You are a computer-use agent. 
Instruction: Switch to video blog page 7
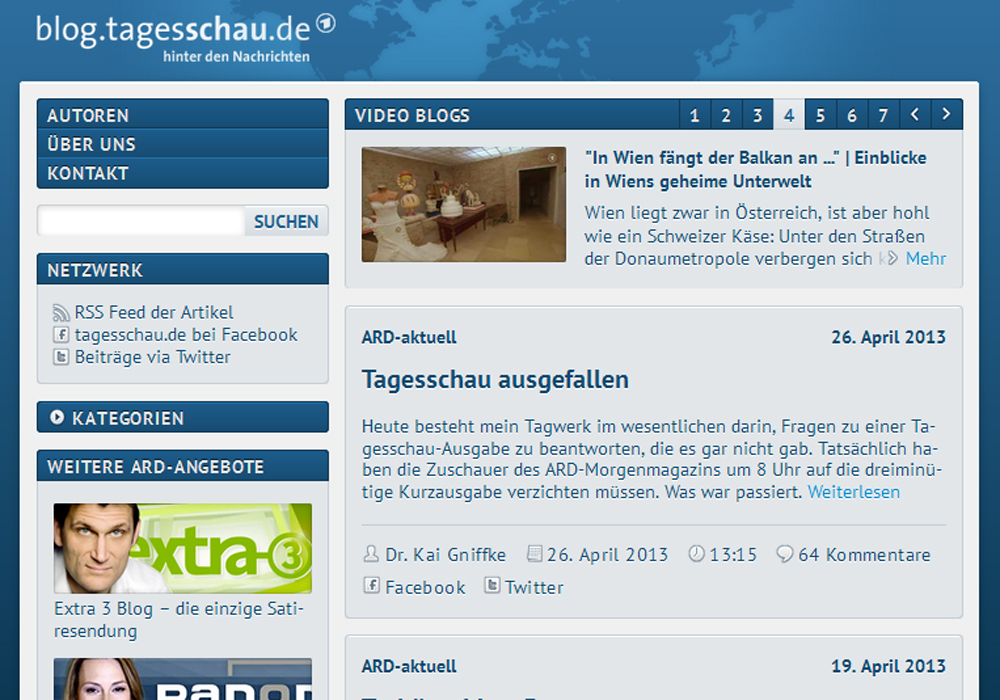tap(883, 115)
